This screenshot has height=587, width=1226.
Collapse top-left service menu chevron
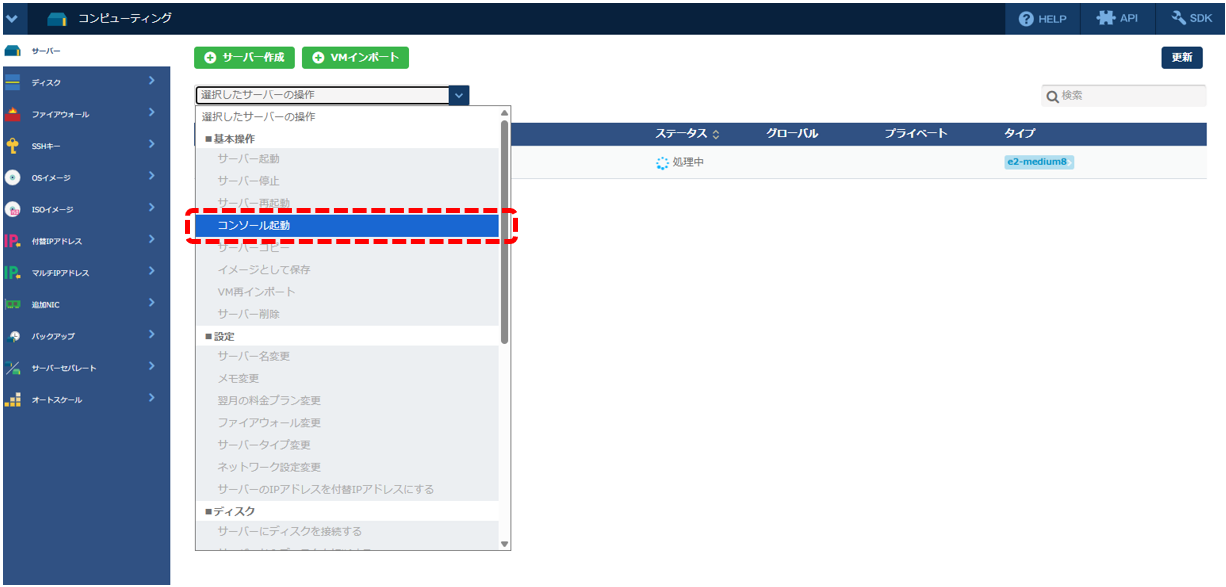(x=11, y=18)
